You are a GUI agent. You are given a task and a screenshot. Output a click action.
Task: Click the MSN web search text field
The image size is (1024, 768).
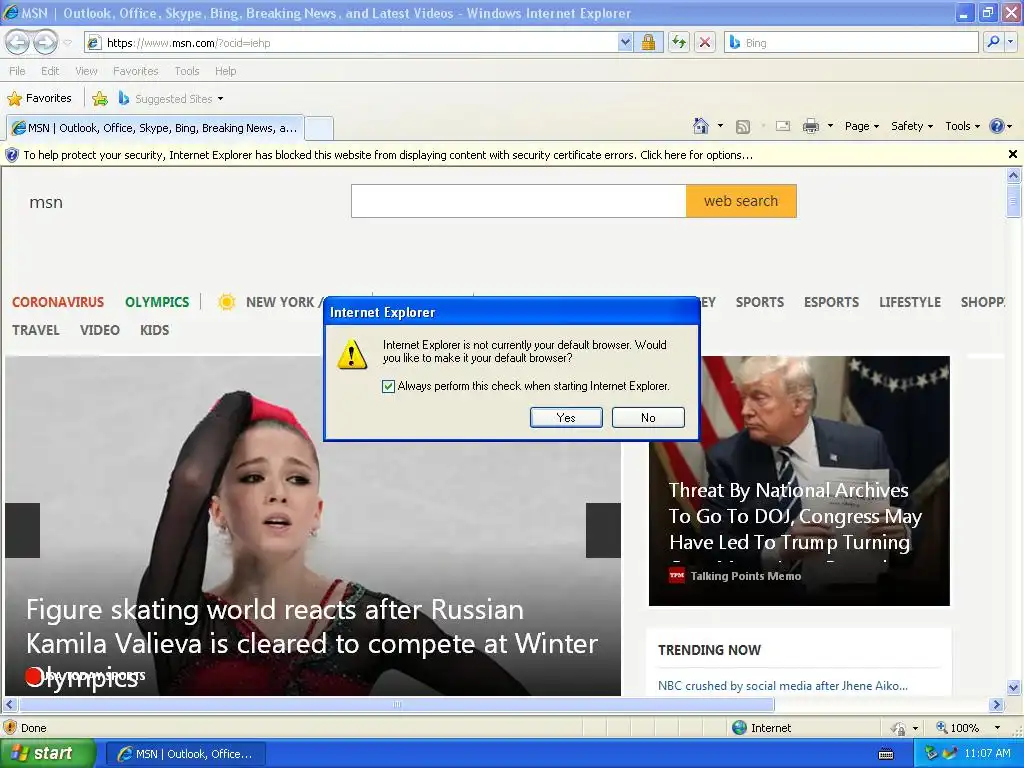pyautogui.click(x=519, y=201)
